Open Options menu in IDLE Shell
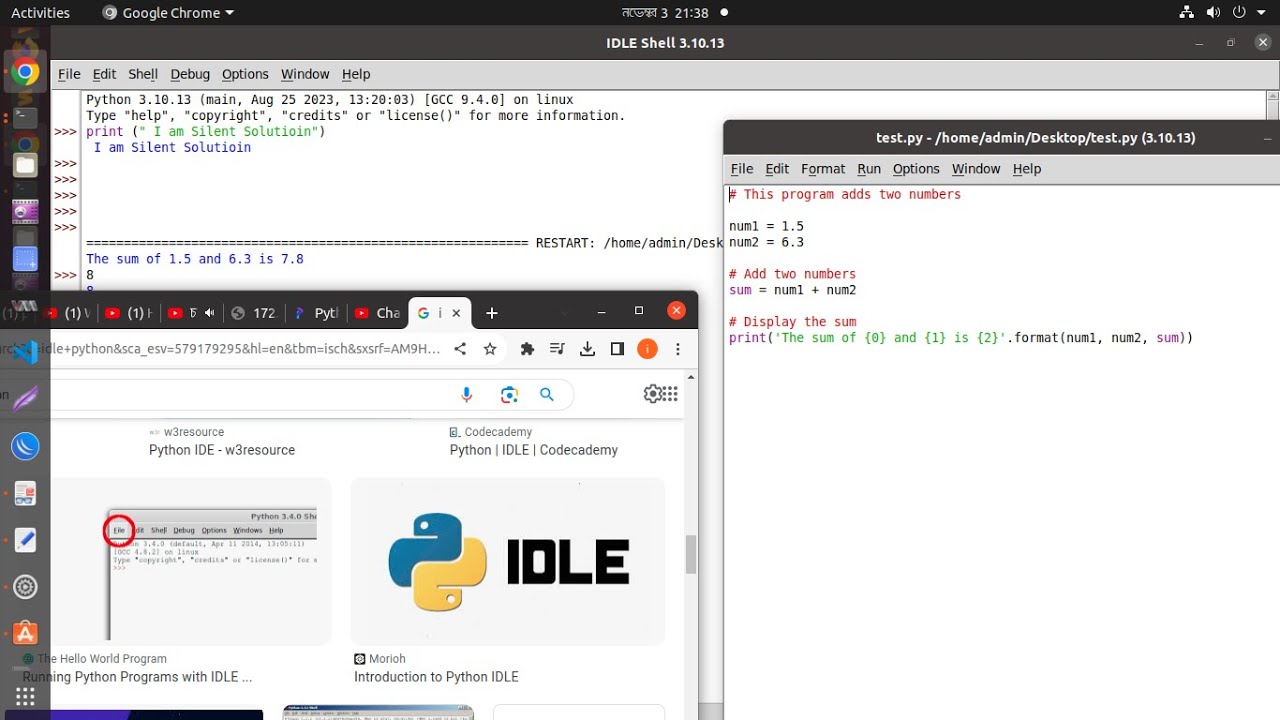The height and width of the screenshot is (720, 1280). tap(245, 74)
